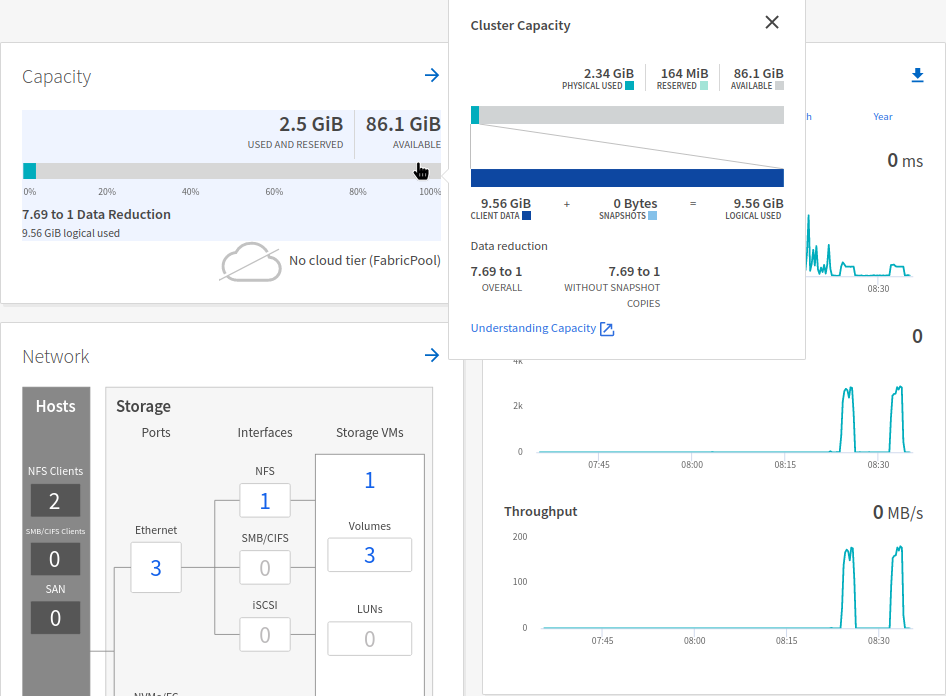Open Volumes count 3

pyautogui.click(x=370, y=555)
